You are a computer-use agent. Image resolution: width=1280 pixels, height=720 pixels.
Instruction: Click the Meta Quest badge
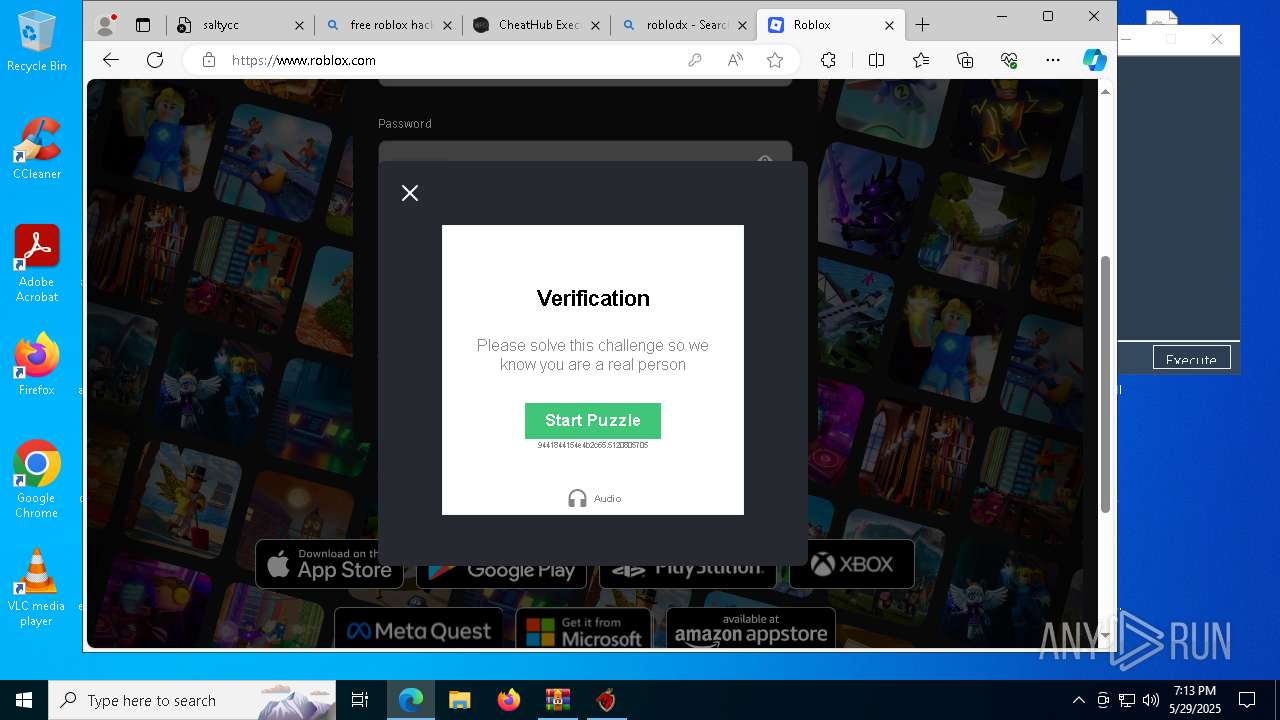click(419, 630)
